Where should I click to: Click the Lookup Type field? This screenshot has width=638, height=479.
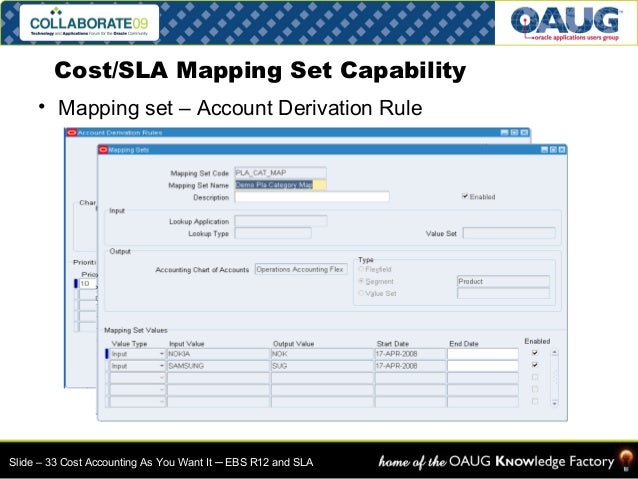tap(273, 233)
